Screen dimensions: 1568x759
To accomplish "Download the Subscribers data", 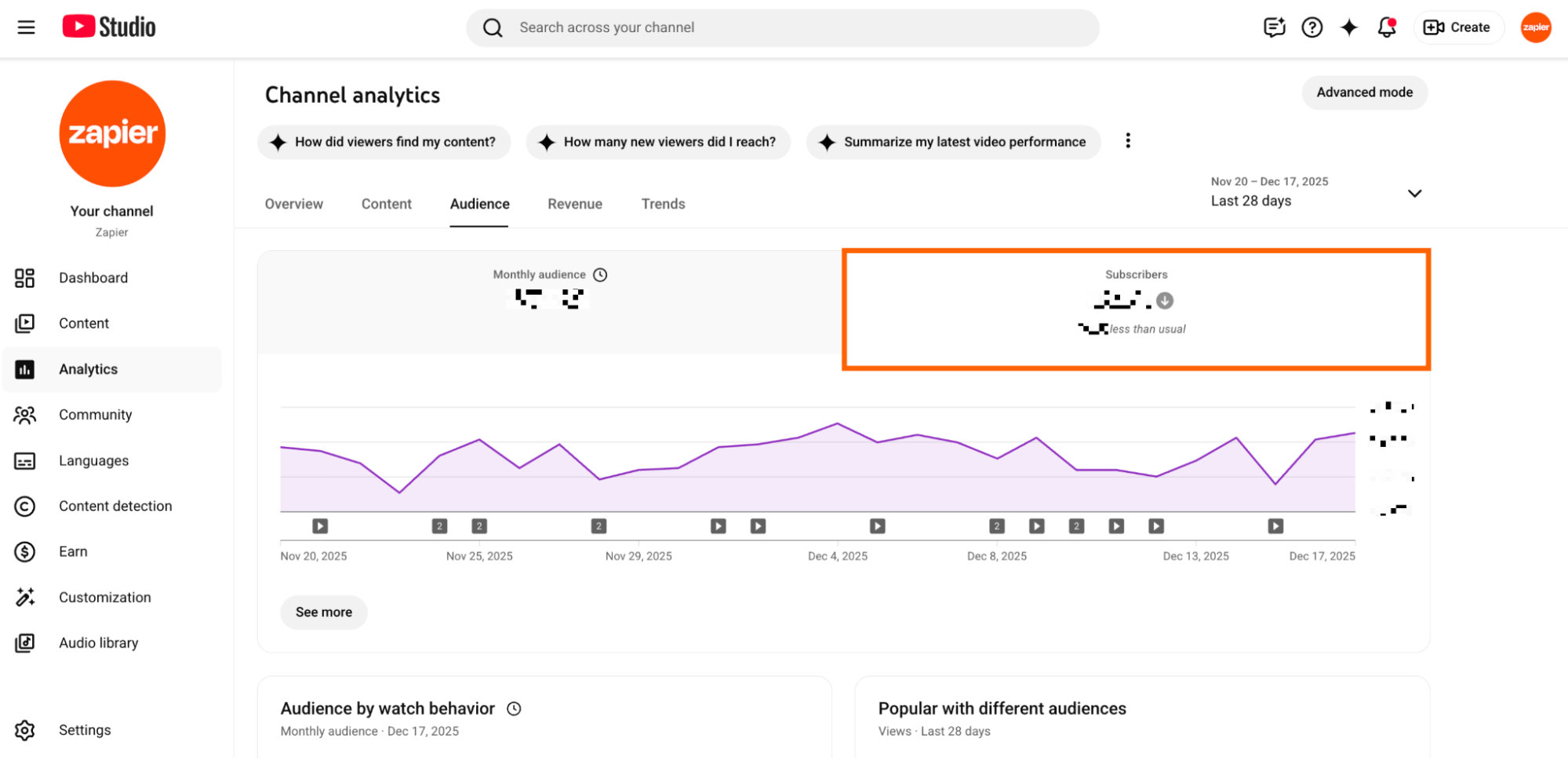I will point(1166,300).
